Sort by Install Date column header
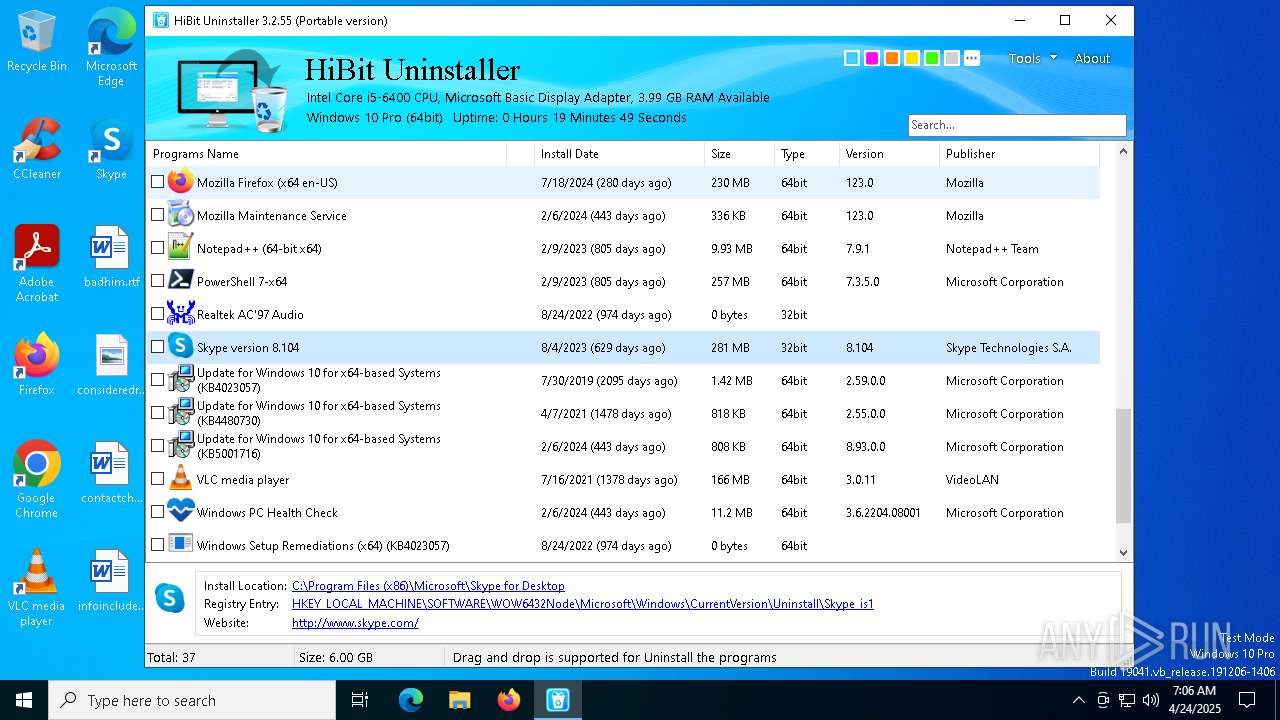The height and width of the screenshot is (720, 1280). [x=620, y=153]
